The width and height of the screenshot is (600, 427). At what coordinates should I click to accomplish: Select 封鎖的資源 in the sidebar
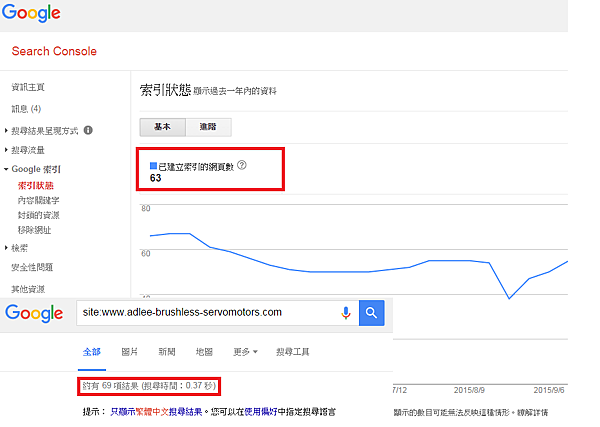pyautogui.click(x=38, y=215)
